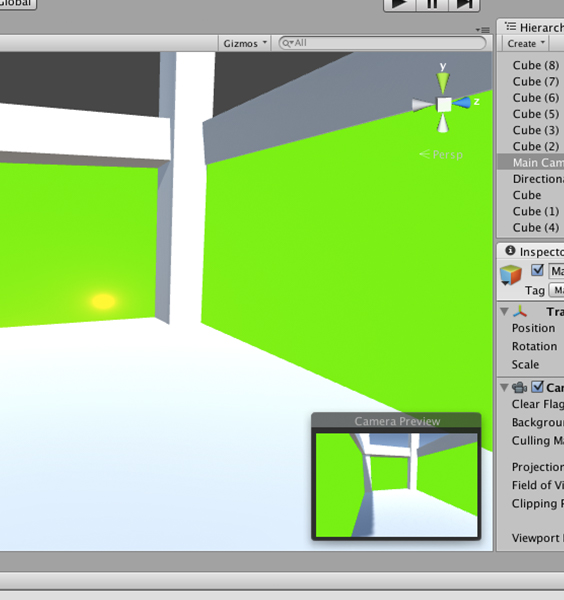564x600 pixels.
Task: Select Cube (8) in the Hierarchy
Action: coord(536,65)
